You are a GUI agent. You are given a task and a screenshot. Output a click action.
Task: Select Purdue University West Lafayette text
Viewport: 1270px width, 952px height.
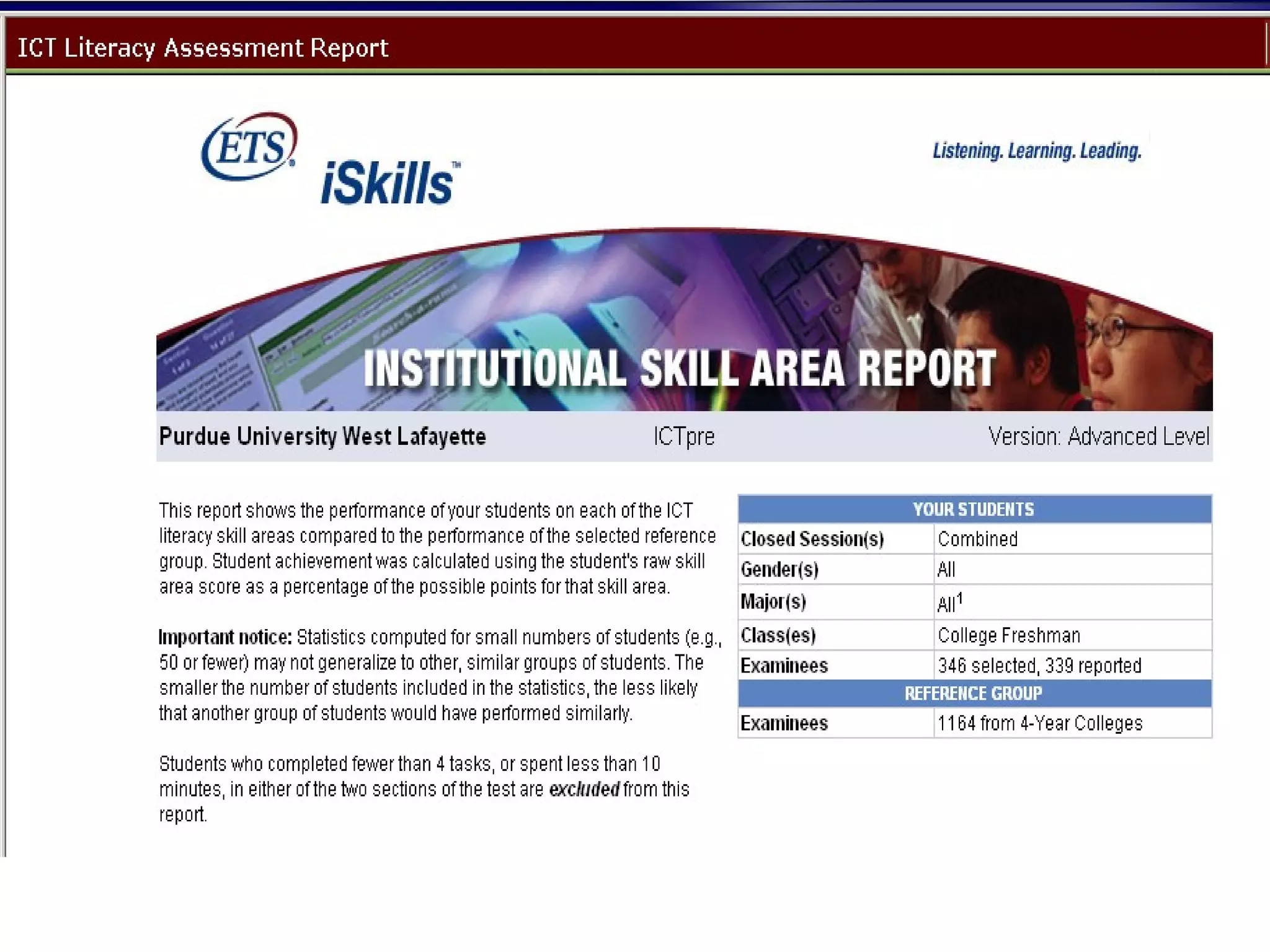pos(322,436)
